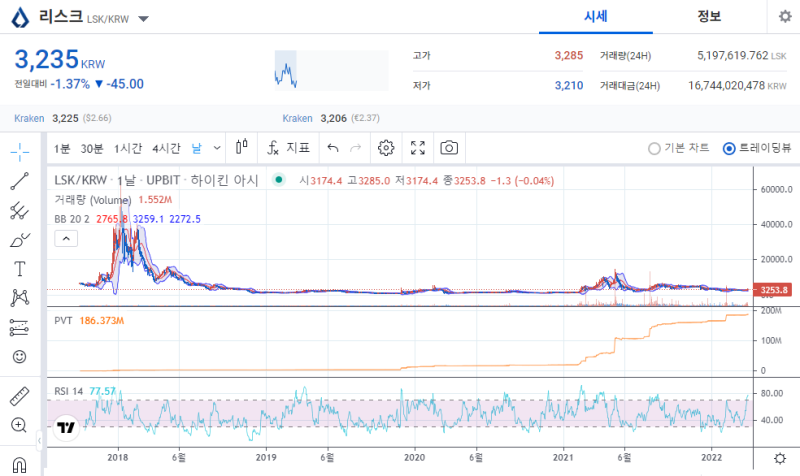The height and width of the screenshot is (476, 800).
Task: Select the crosshair cursor tool
Action: [19, 152]
